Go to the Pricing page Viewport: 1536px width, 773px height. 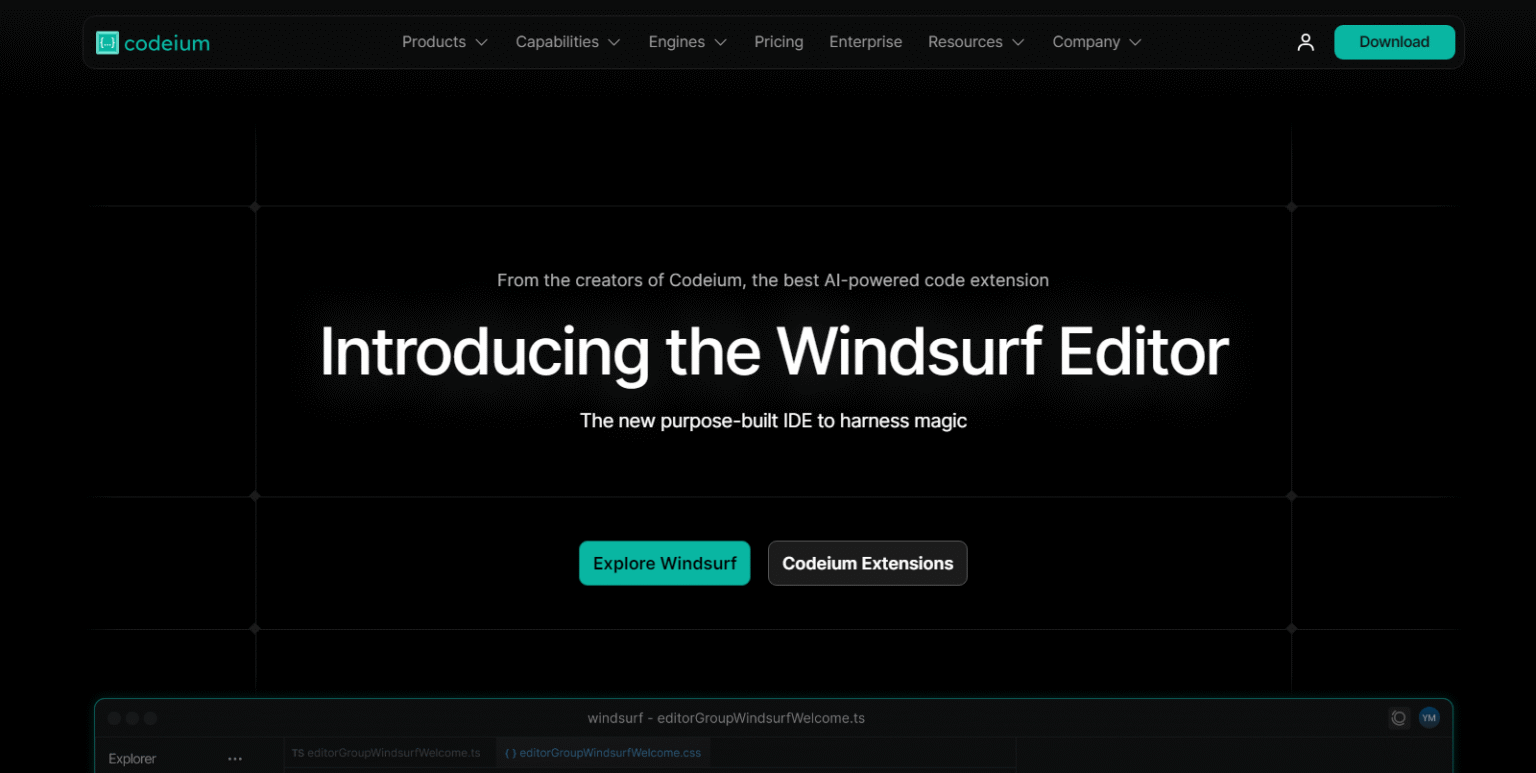click(x=778, y=42)
